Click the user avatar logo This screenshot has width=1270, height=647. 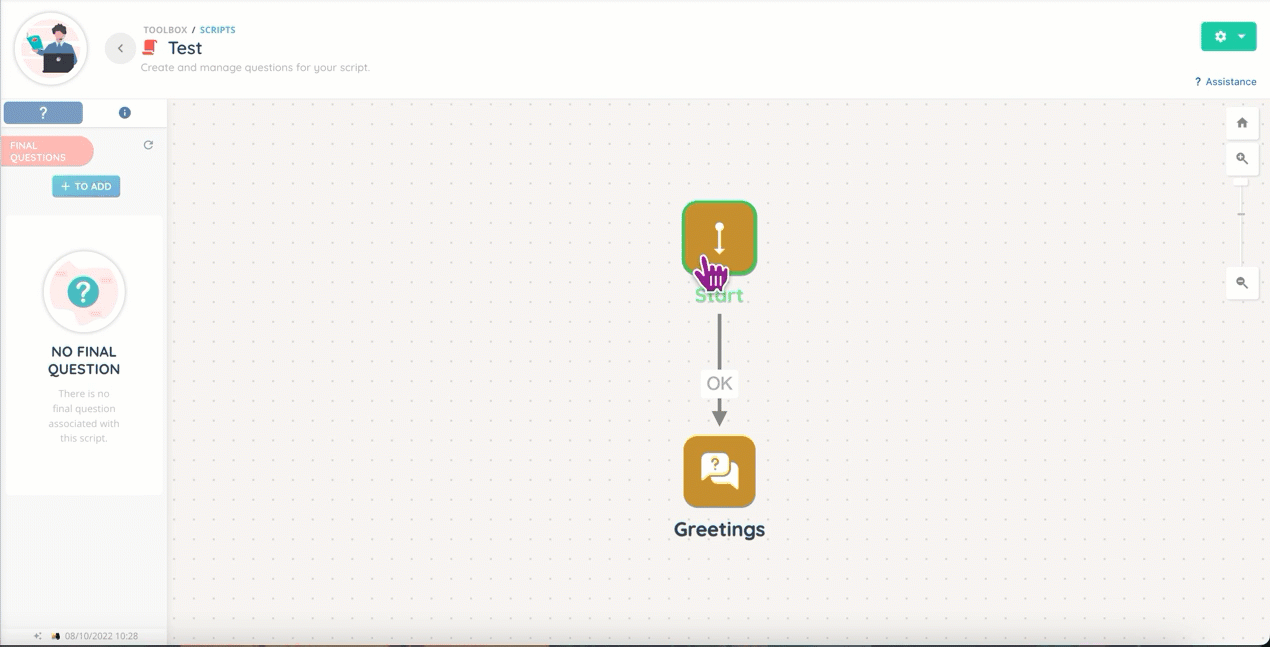tap(51, 49)
